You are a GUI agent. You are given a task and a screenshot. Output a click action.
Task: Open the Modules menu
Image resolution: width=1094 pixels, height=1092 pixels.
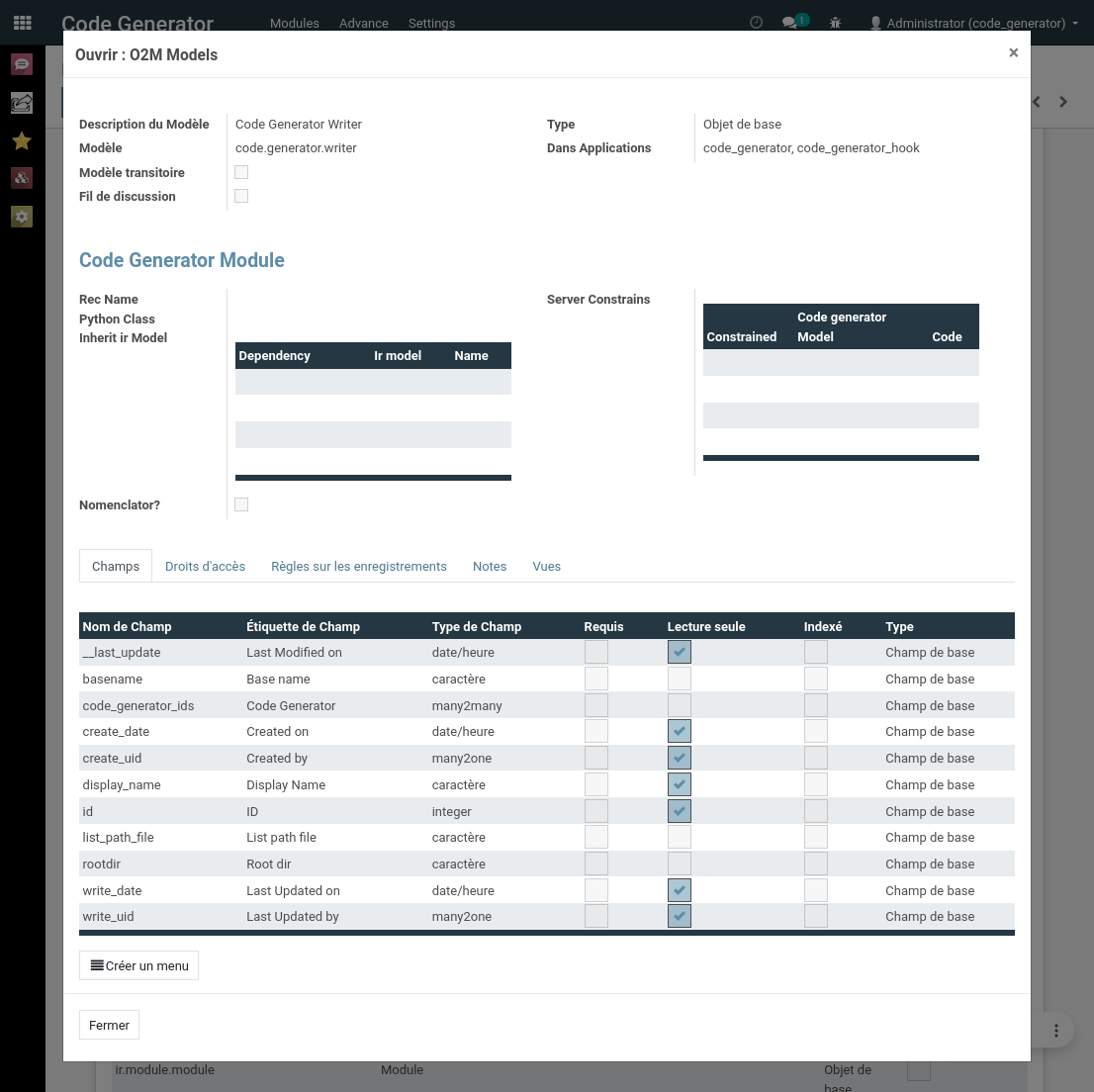click(x=295, y=23)
